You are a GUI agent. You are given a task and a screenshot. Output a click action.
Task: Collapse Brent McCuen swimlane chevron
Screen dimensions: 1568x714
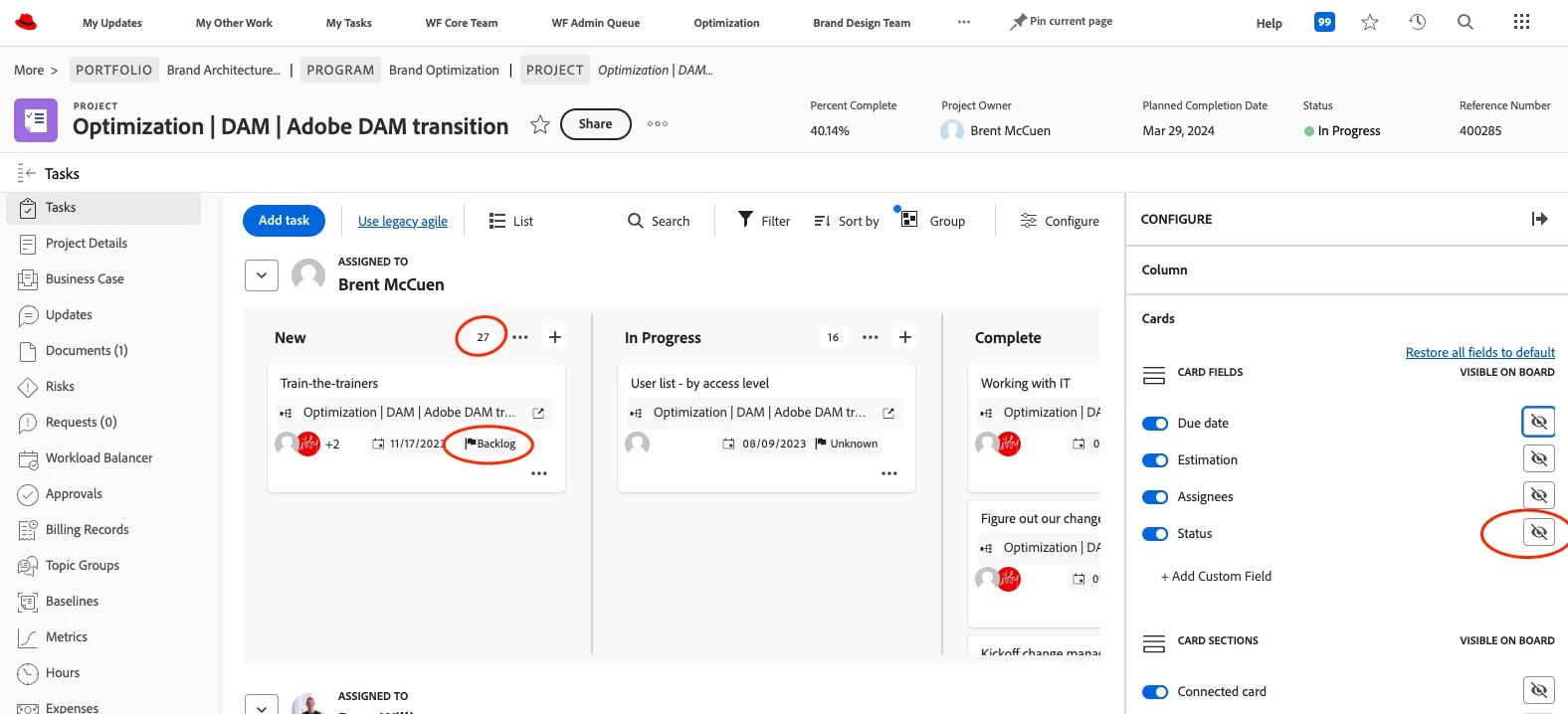tap(262, 274)
